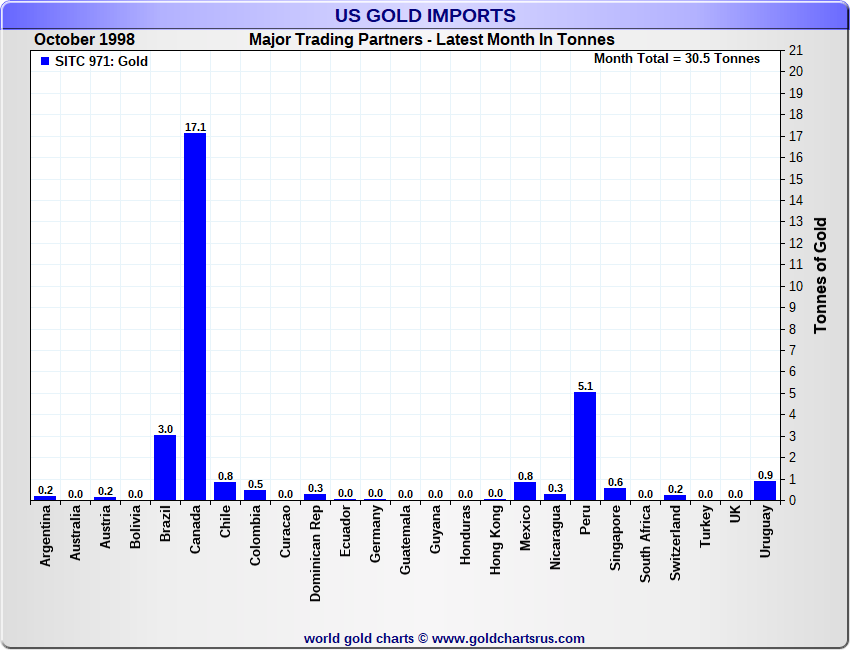The width and height of the screenshot is (850, 650).
Task: Click the '0.9' value above Uruguay
Action: tap(765, 475)
